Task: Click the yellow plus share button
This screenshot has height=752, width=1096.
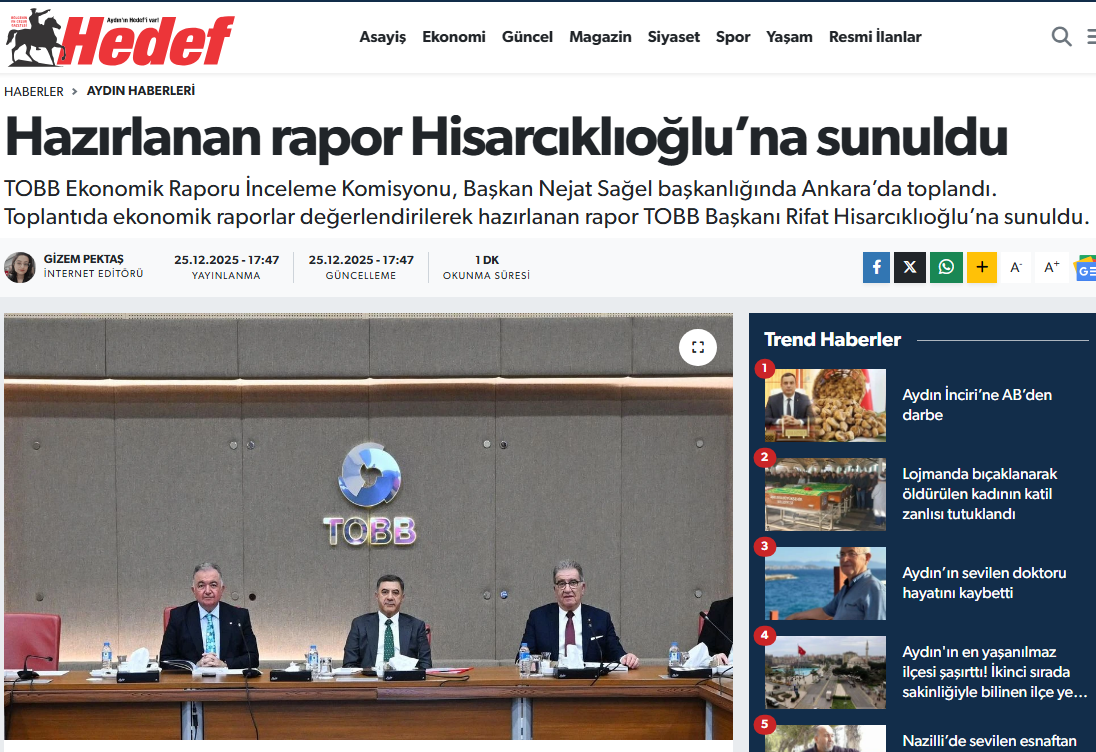Action: point(982,267)
